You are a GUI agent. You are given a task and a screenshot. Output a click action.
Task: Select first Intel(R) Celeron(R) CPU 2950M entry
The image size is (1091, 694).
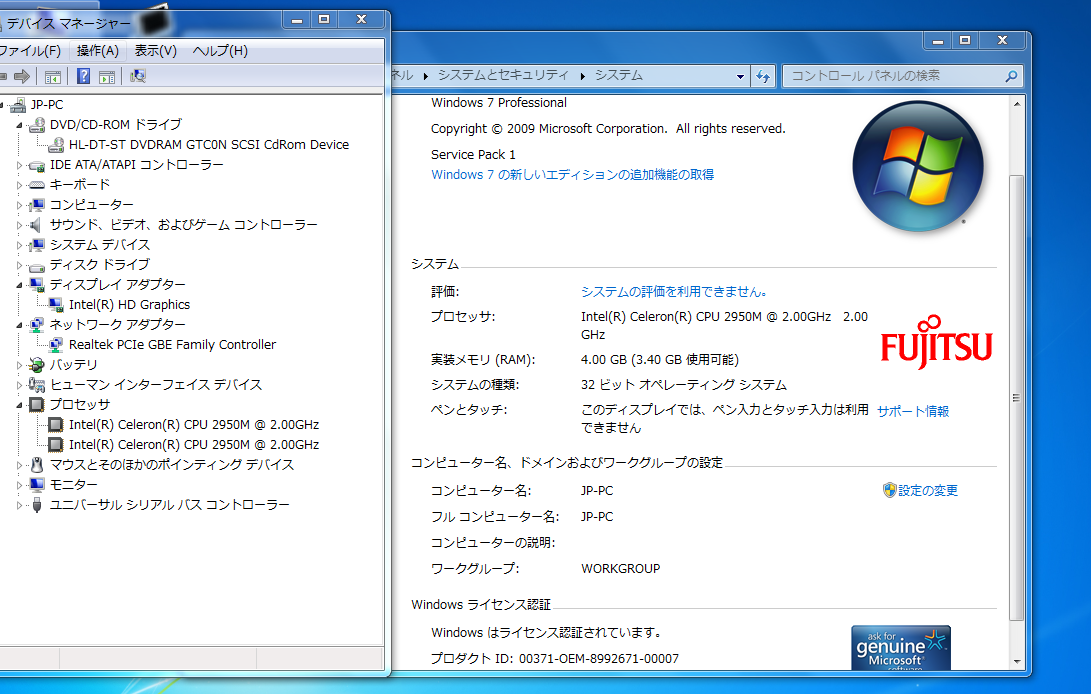click(x=193, y=425)
